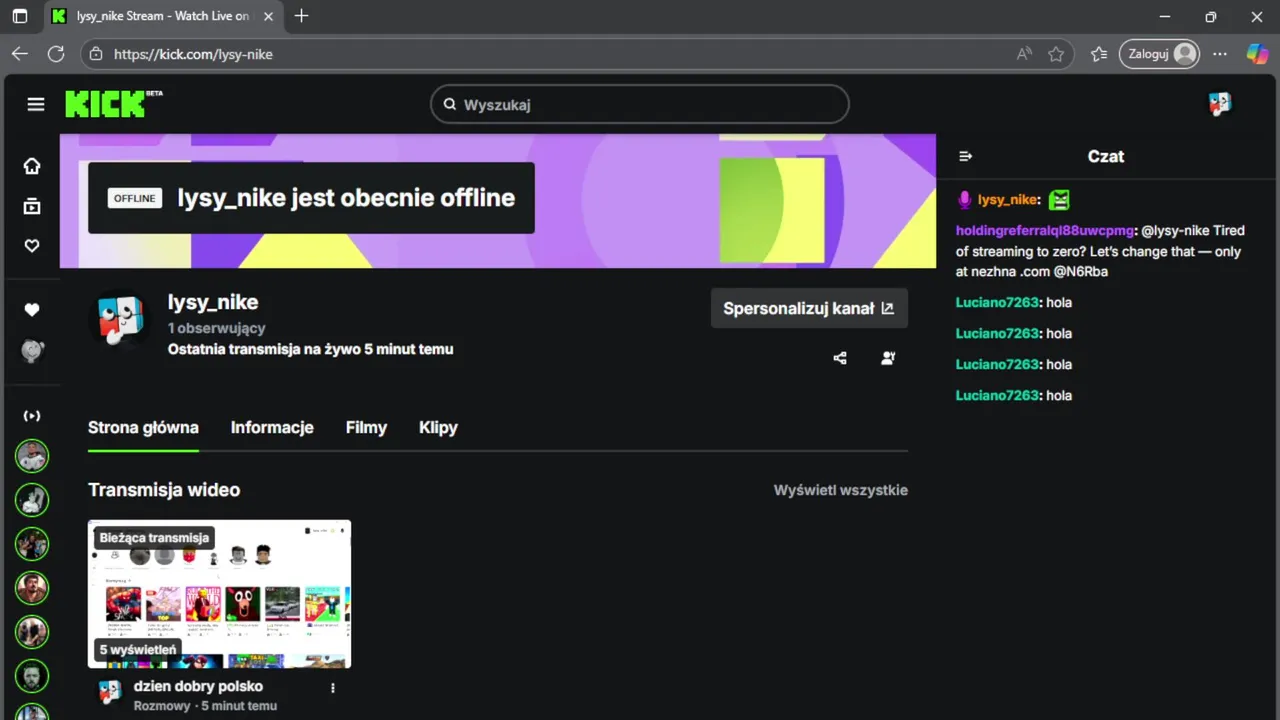Open third recommended streamer avatar in sidebar

pos(32,544)
